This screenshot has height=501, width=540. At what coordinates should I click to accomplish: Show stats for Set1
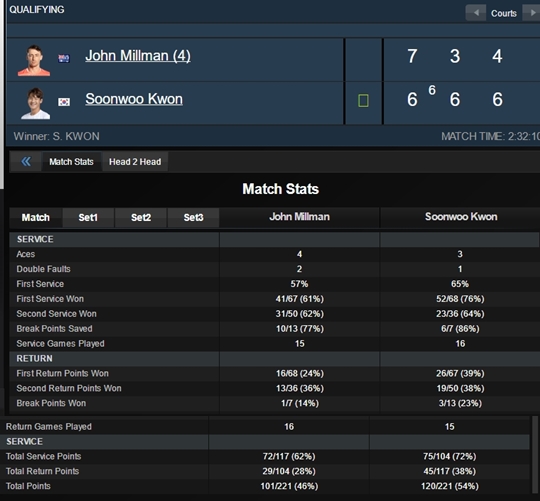[x=88, y=217]
